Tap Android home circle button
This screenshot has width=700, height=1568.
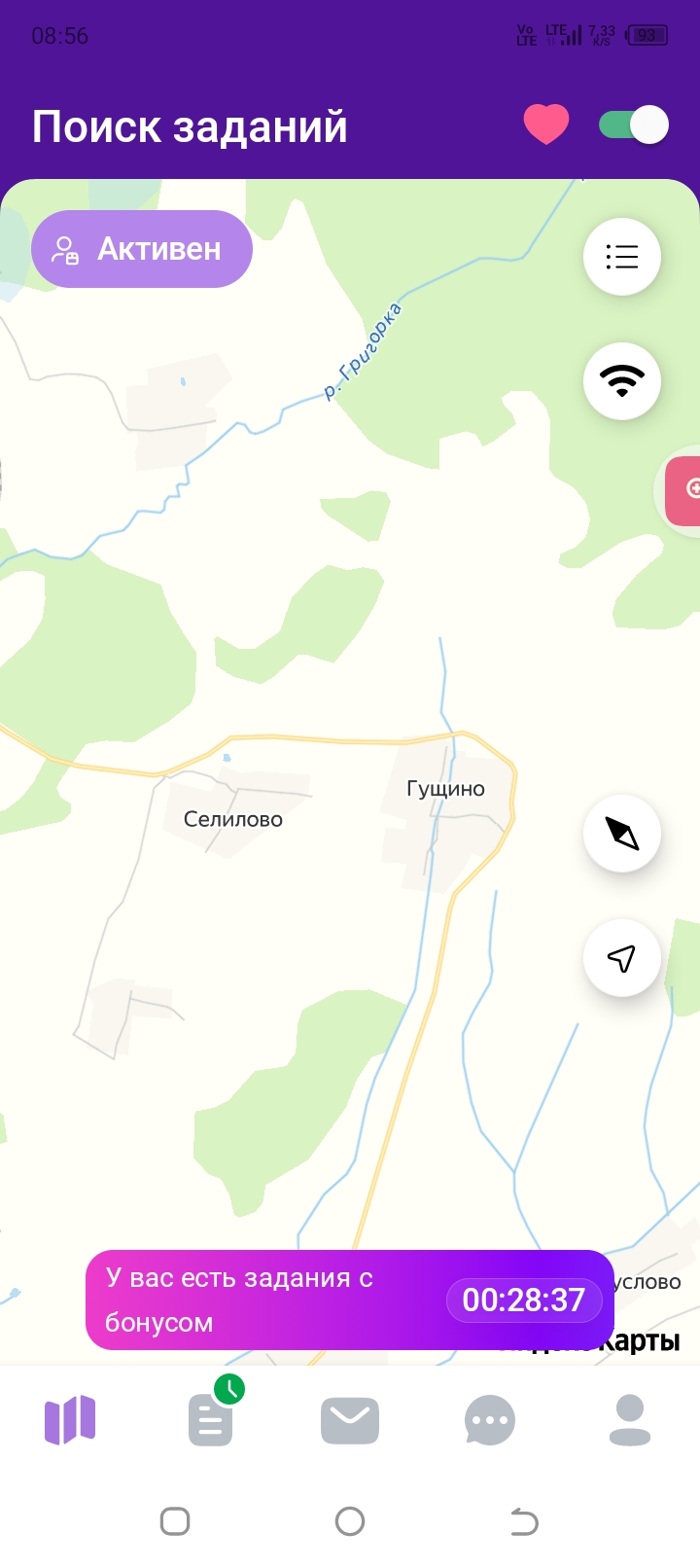pyautogui.click(x=350, y=1520)
